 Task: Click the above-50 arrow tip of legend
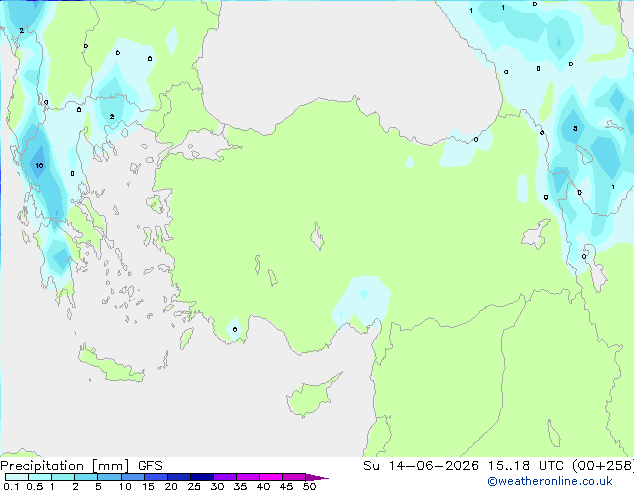click(x=317, y=477)
